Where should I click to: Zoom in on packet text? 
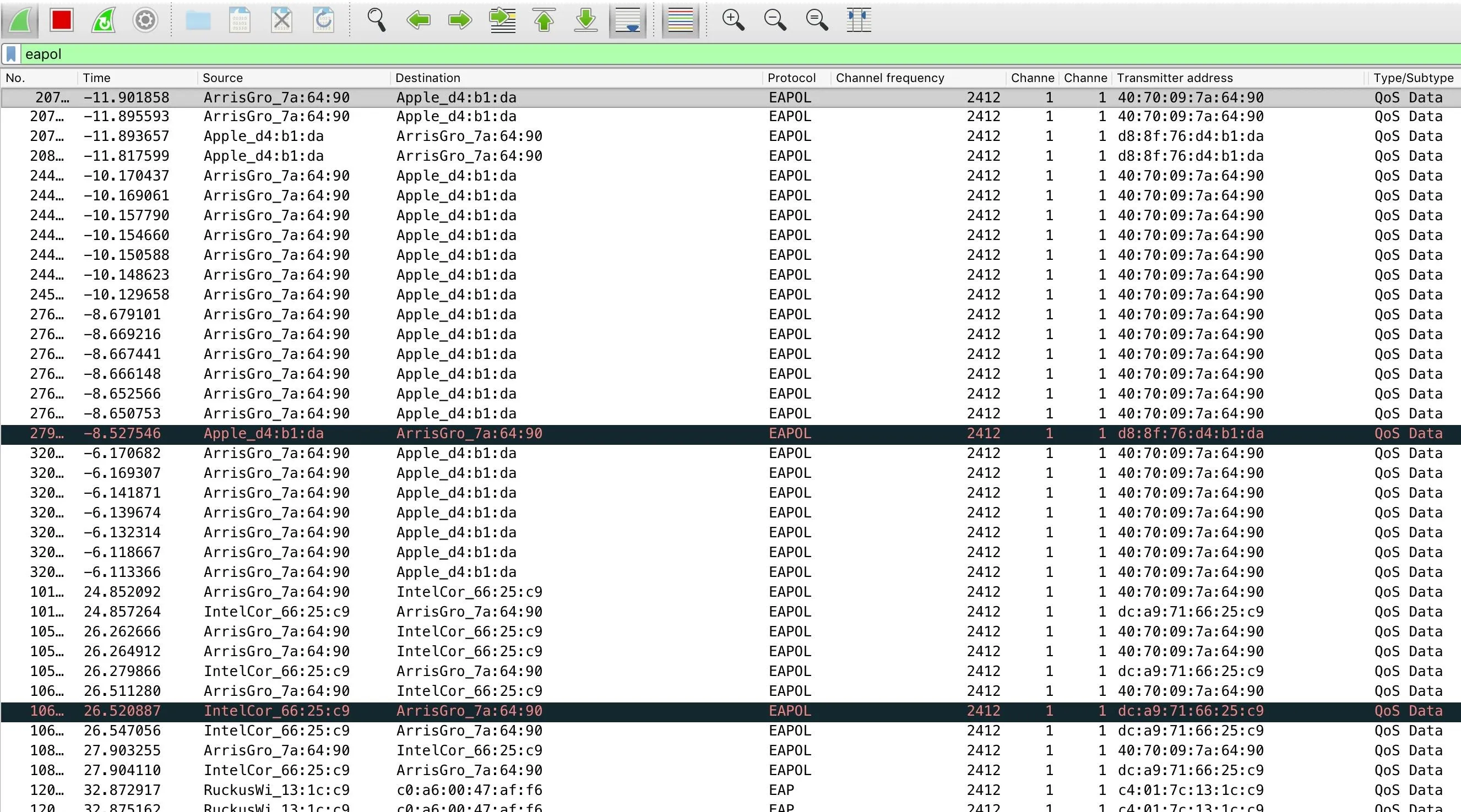point(733,20)
